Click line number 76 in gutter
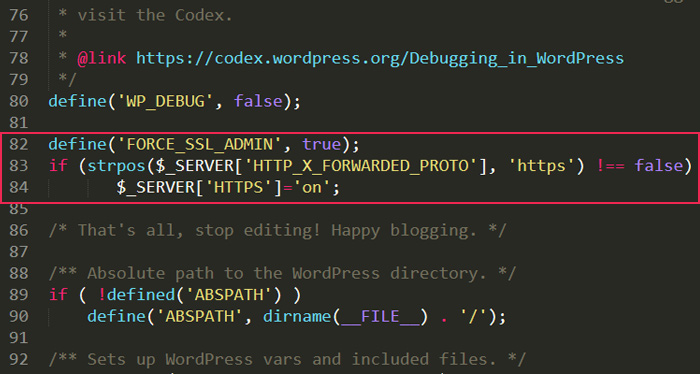 click(19, 15)
